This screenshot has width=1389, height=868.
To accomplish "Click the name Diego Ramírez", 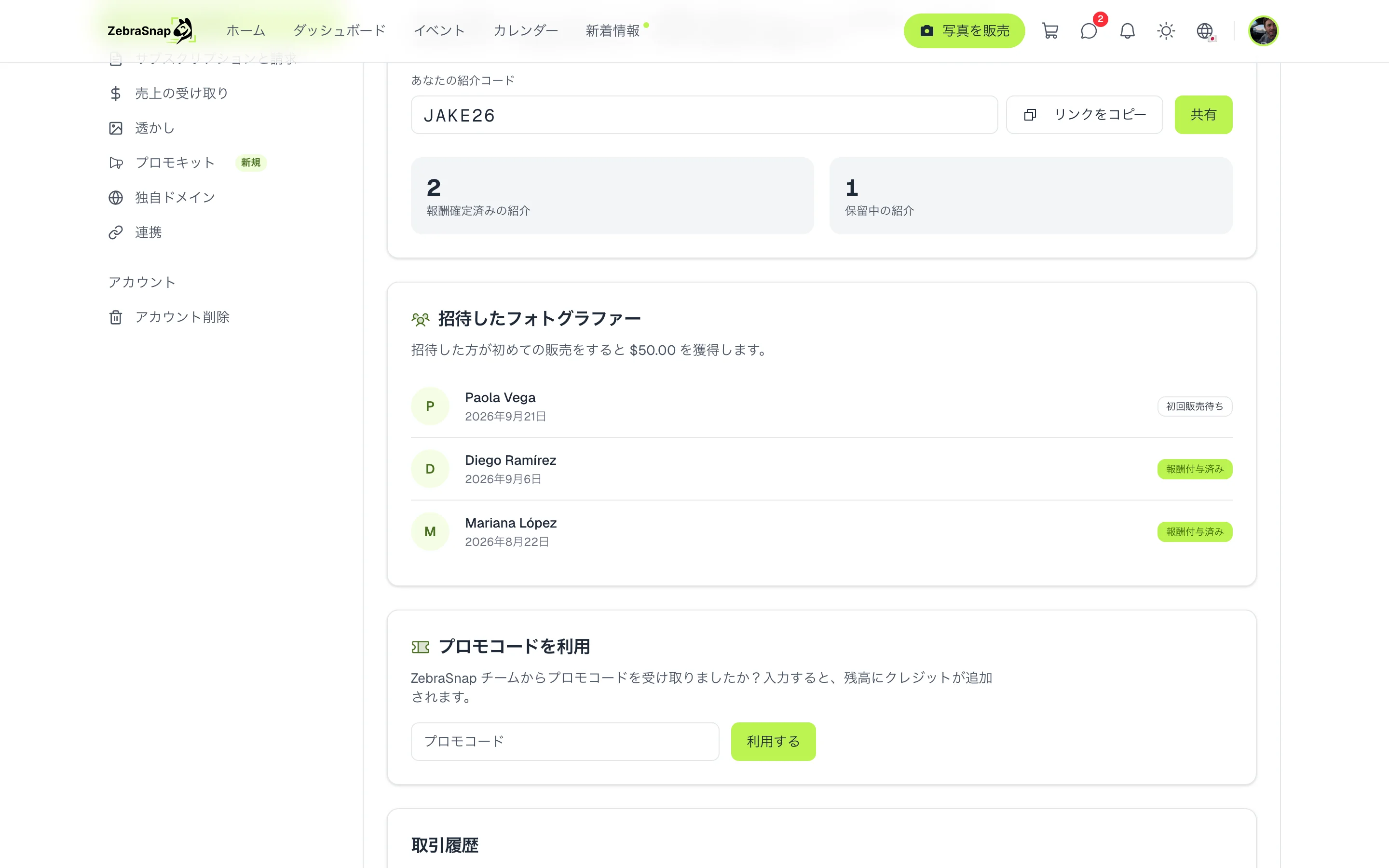I will 510,460.
